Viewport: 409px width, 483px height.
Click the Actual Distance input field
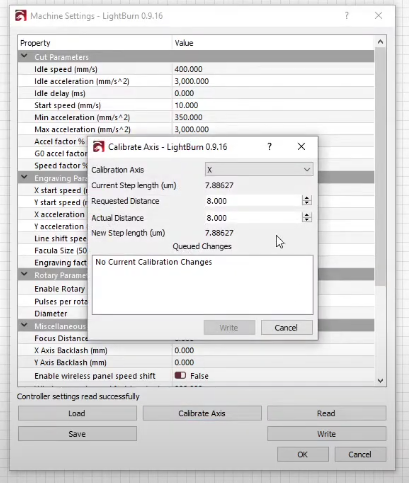253,218
